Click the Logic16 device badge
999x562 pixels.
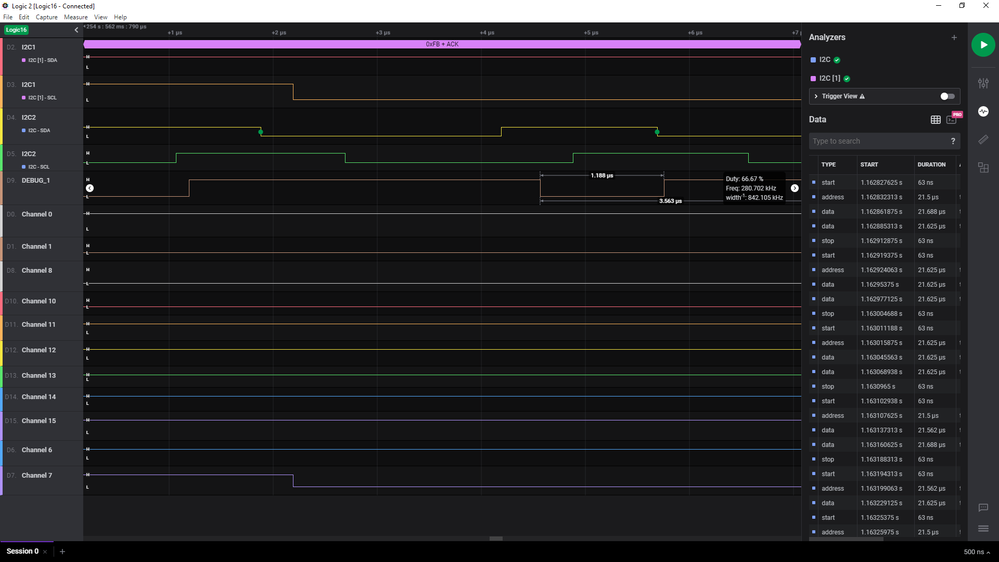click(x=16, y=30)
